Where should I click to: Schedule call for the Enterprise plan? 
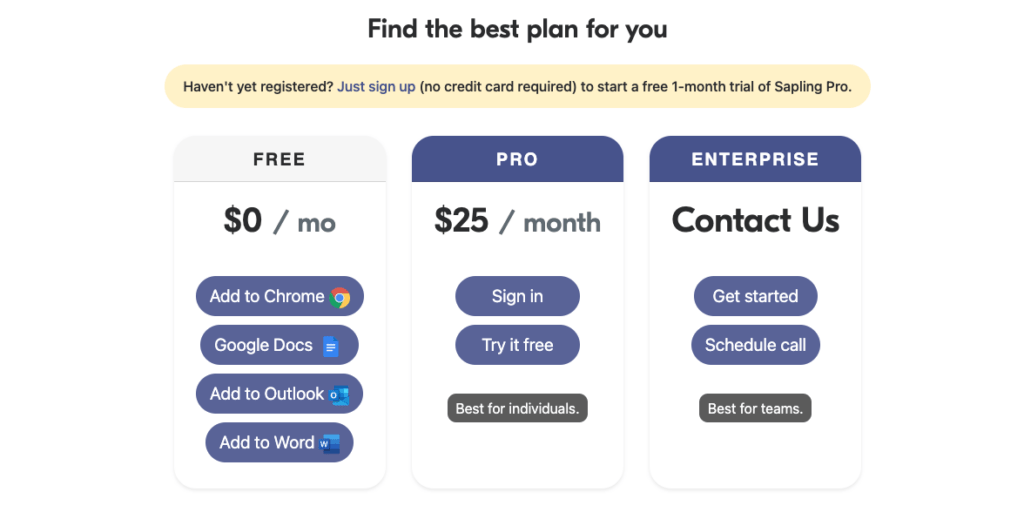pos(756,345)
